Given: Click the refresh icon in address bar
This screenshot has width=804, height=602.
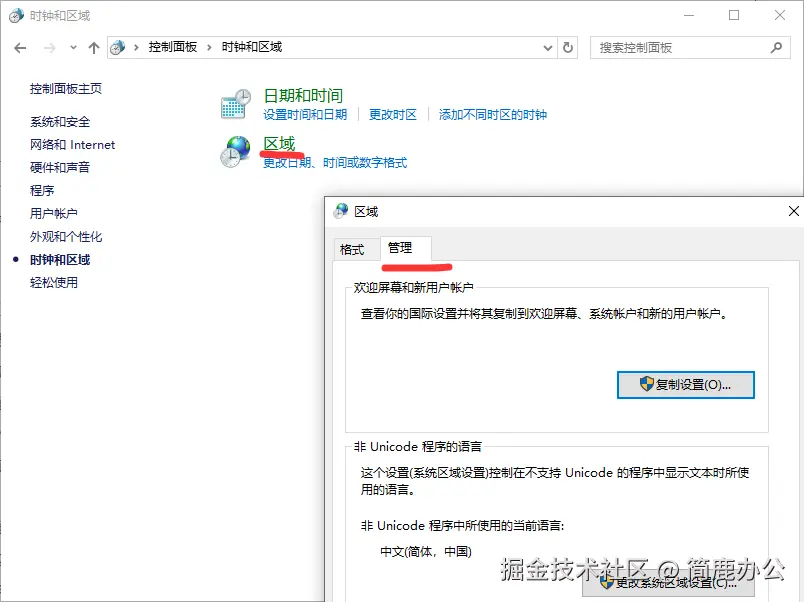Looking at the screenshot, I should point(567,46).
